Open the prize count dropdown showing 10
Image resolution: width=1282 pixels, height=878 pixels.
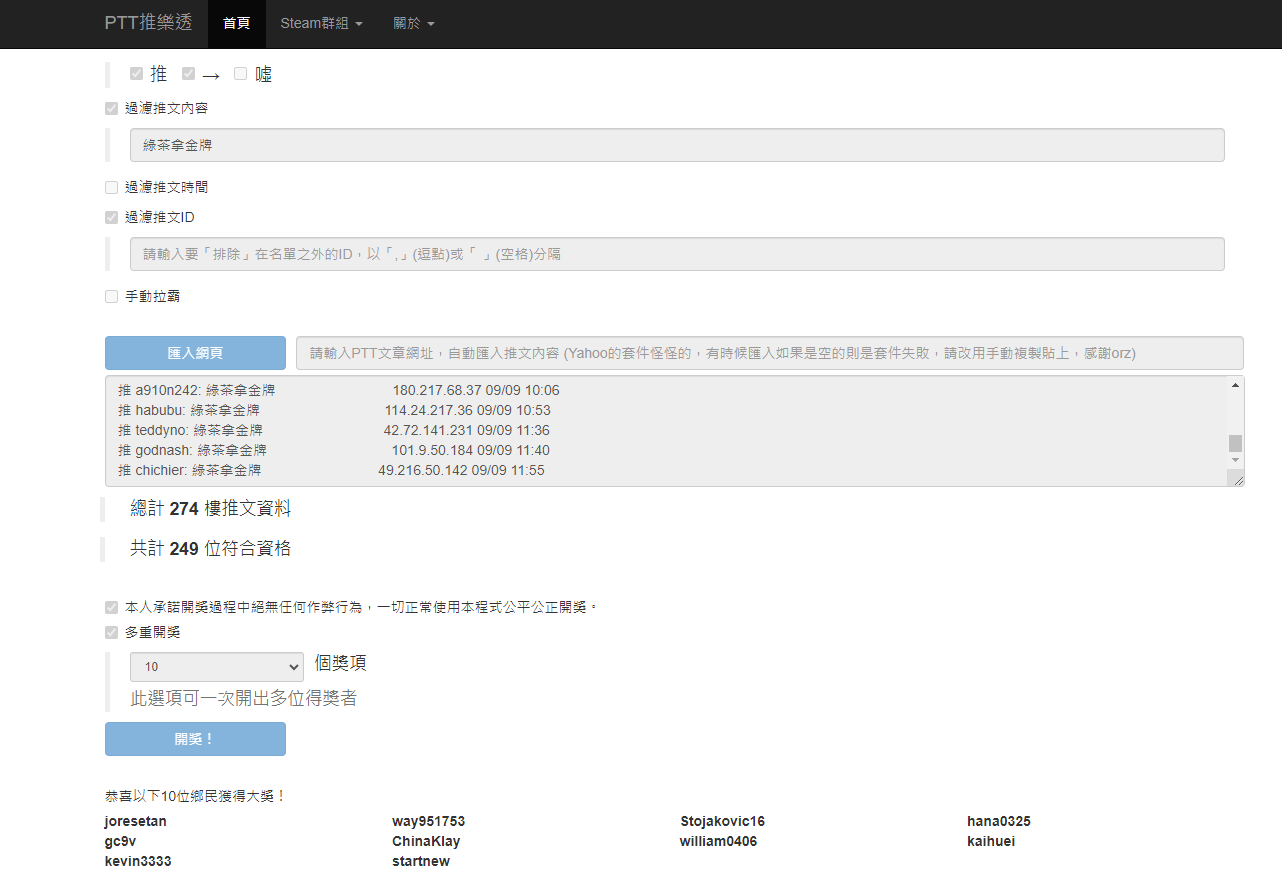pos(217,667)
